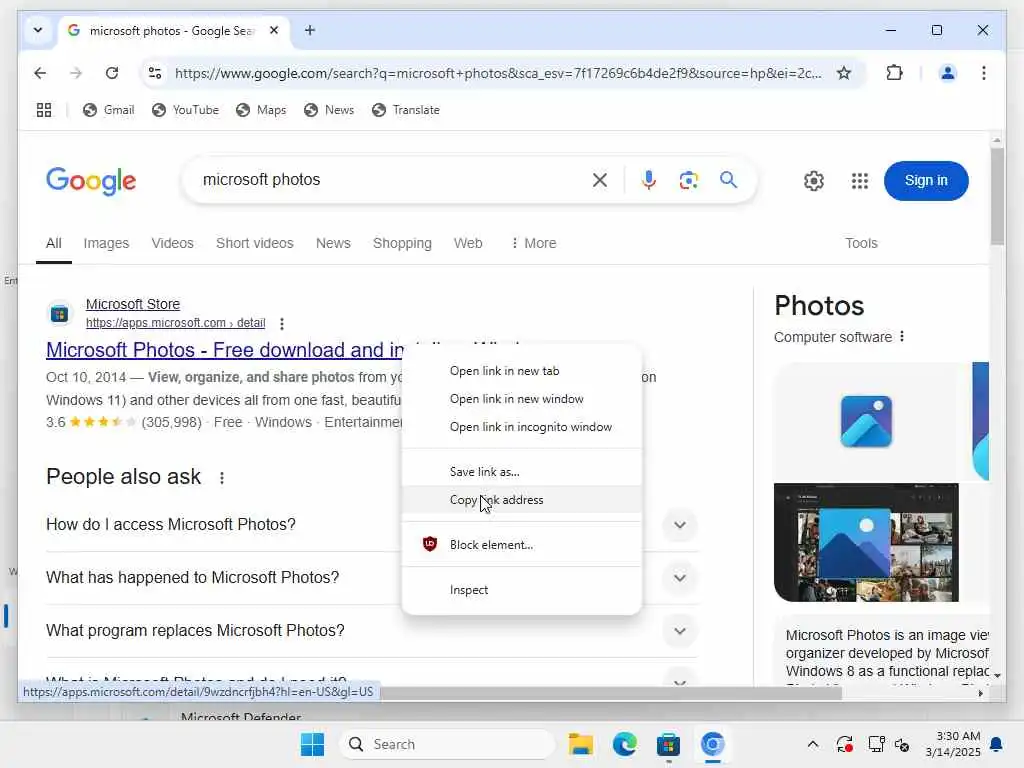
Task: Open Chrome three-dot menu
Action: pos(984,73)
